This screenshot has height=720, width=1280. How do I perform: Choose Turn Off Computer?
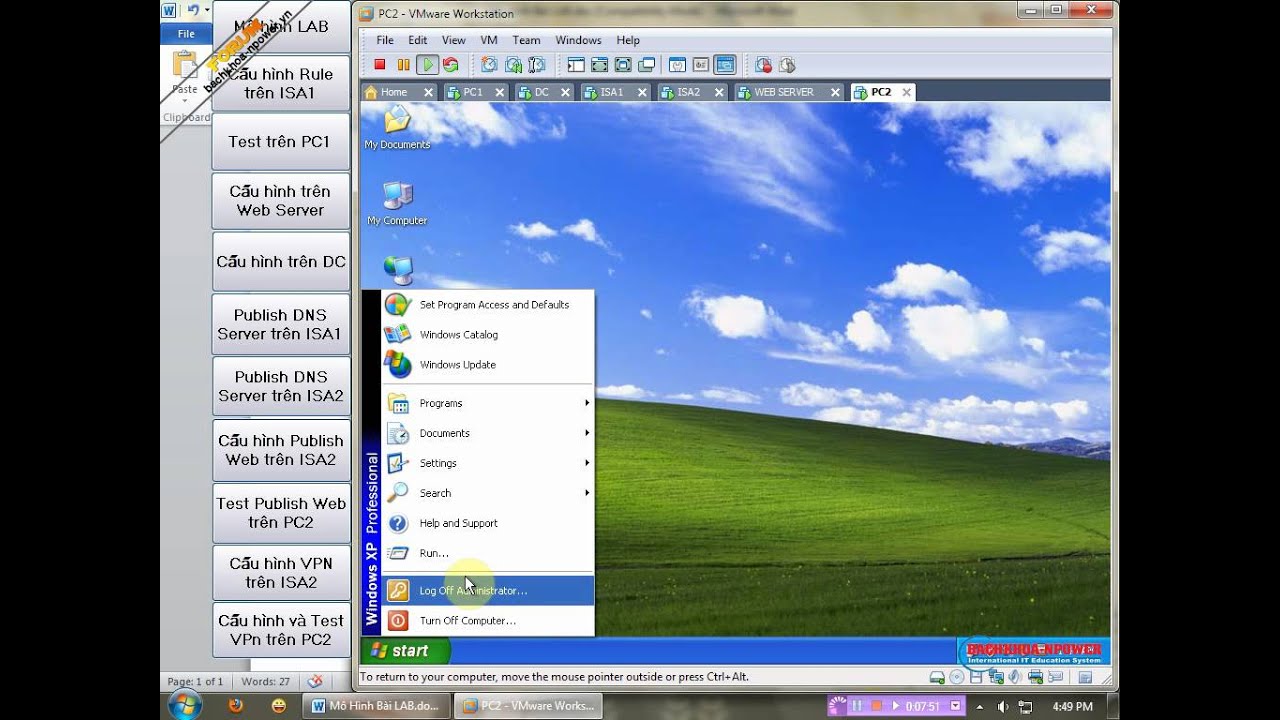coord(488,621)
